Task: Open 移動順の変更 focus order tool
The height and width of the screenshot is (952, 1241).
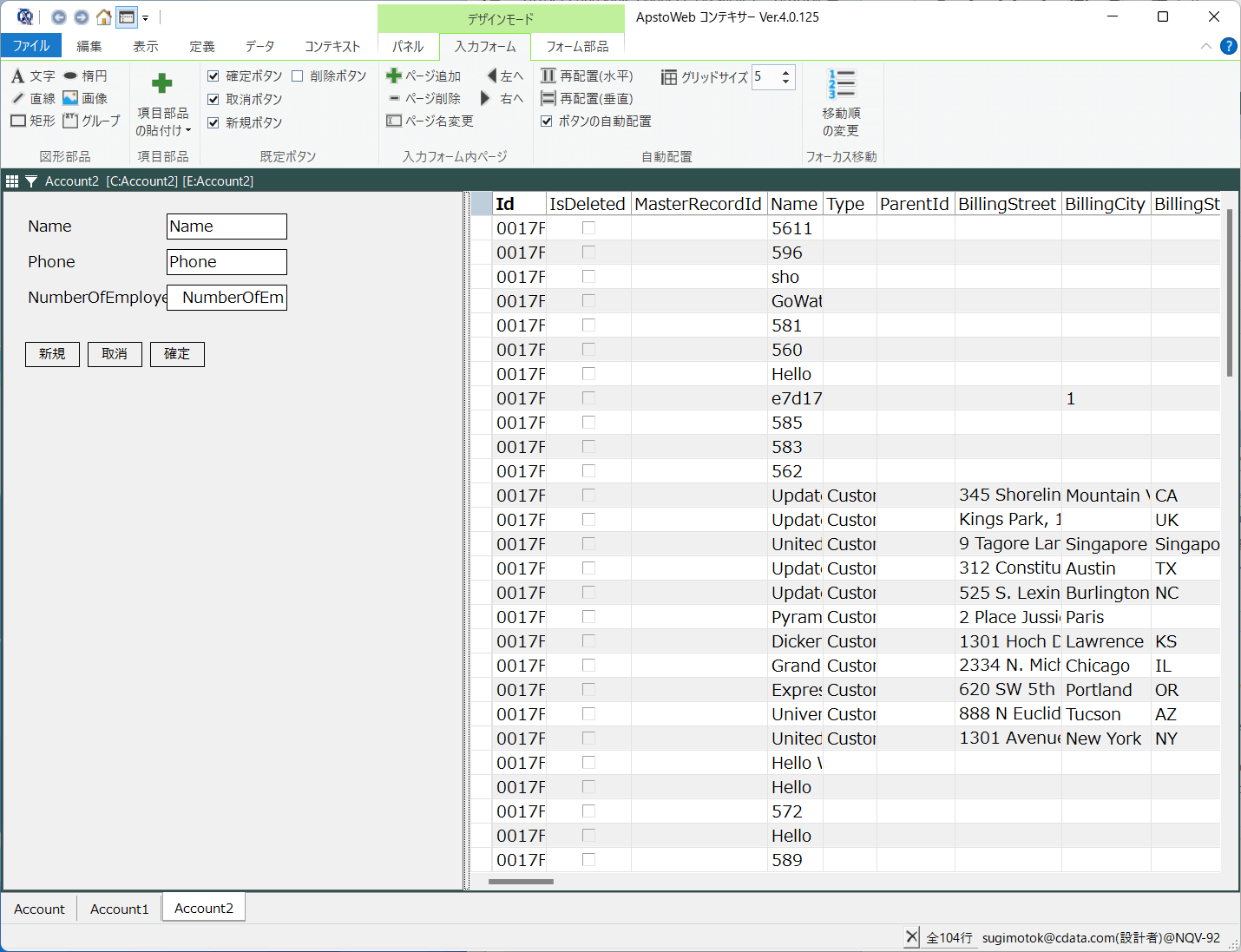Action: pyautogui.click(x=840, y=103)
